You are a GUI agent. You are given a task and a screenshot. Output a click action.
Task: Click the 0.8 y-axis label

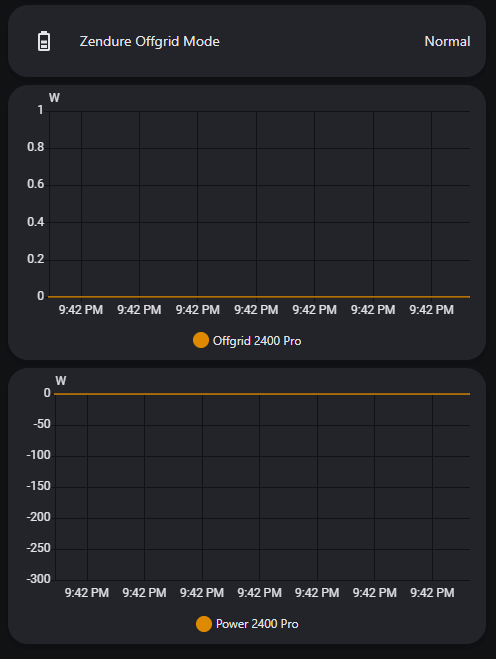click(x=35, y=147)
